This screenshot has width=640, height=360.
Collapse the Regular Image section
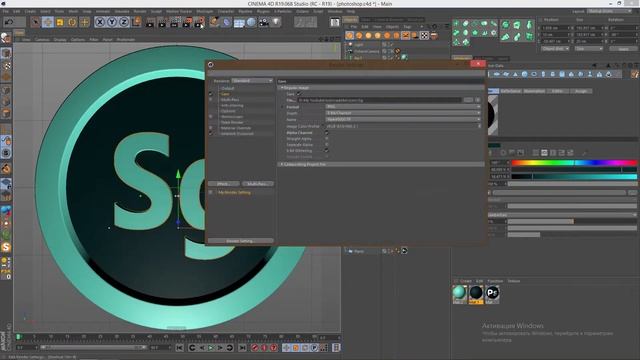(281, 88)
